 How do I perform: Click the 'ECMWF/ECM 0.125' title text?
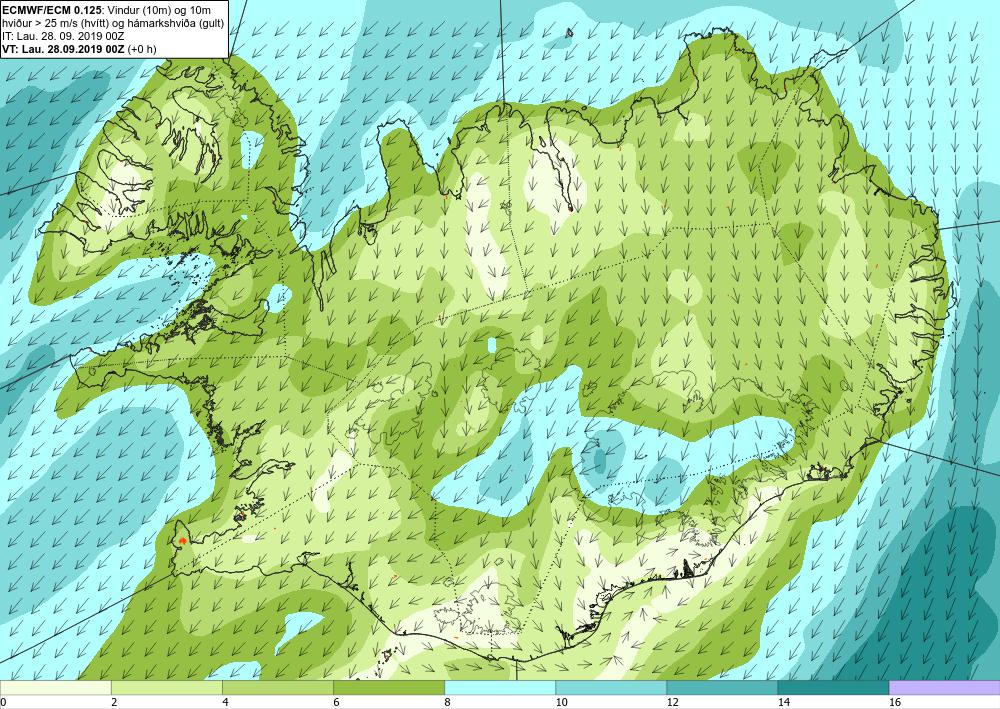pos(50,9)
